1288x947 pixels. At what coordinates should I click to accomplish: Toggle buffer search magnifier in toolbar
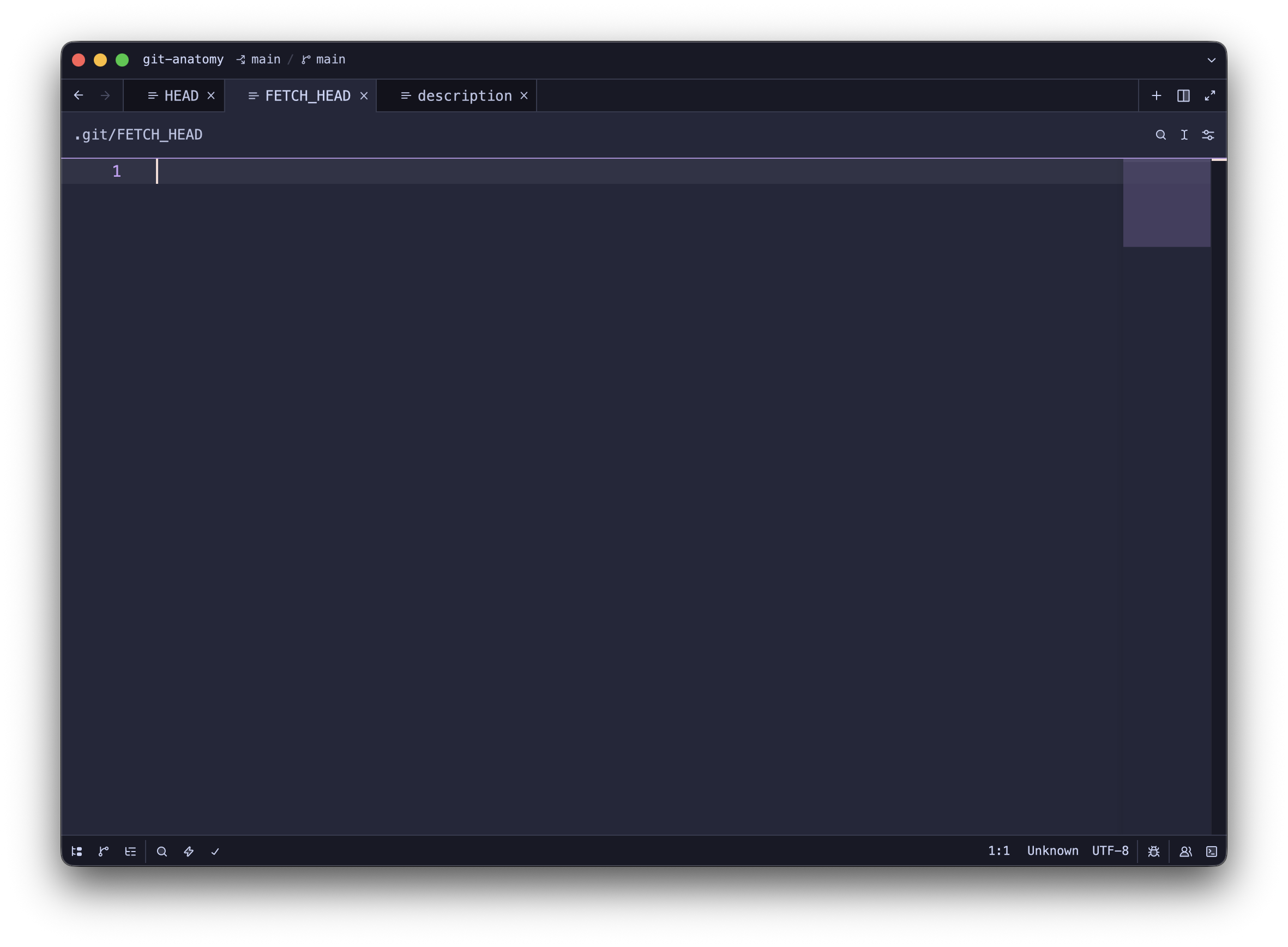pos(1161,135)
